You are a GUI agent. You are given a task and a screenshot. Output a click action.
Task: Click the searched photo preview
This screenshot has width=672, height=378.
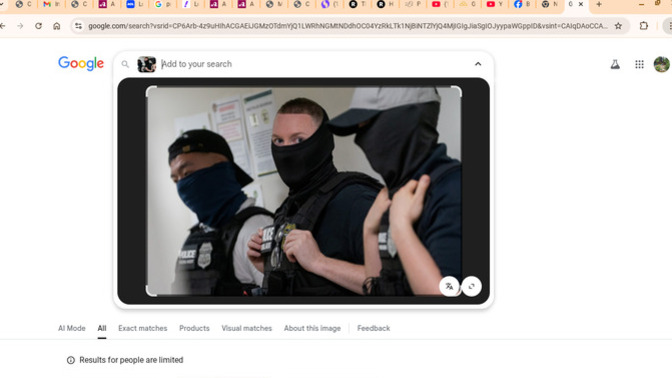point(303,191)
